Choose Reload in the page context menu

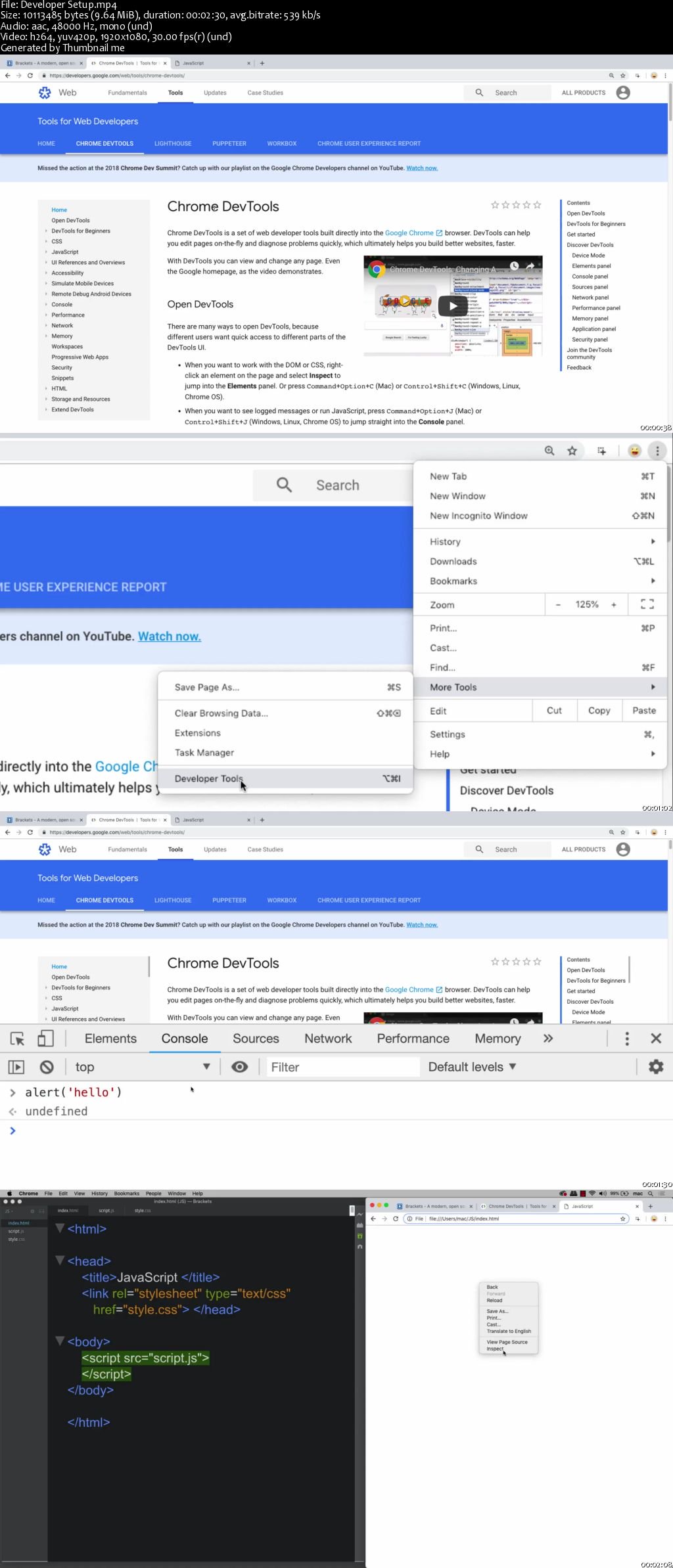509,1300
